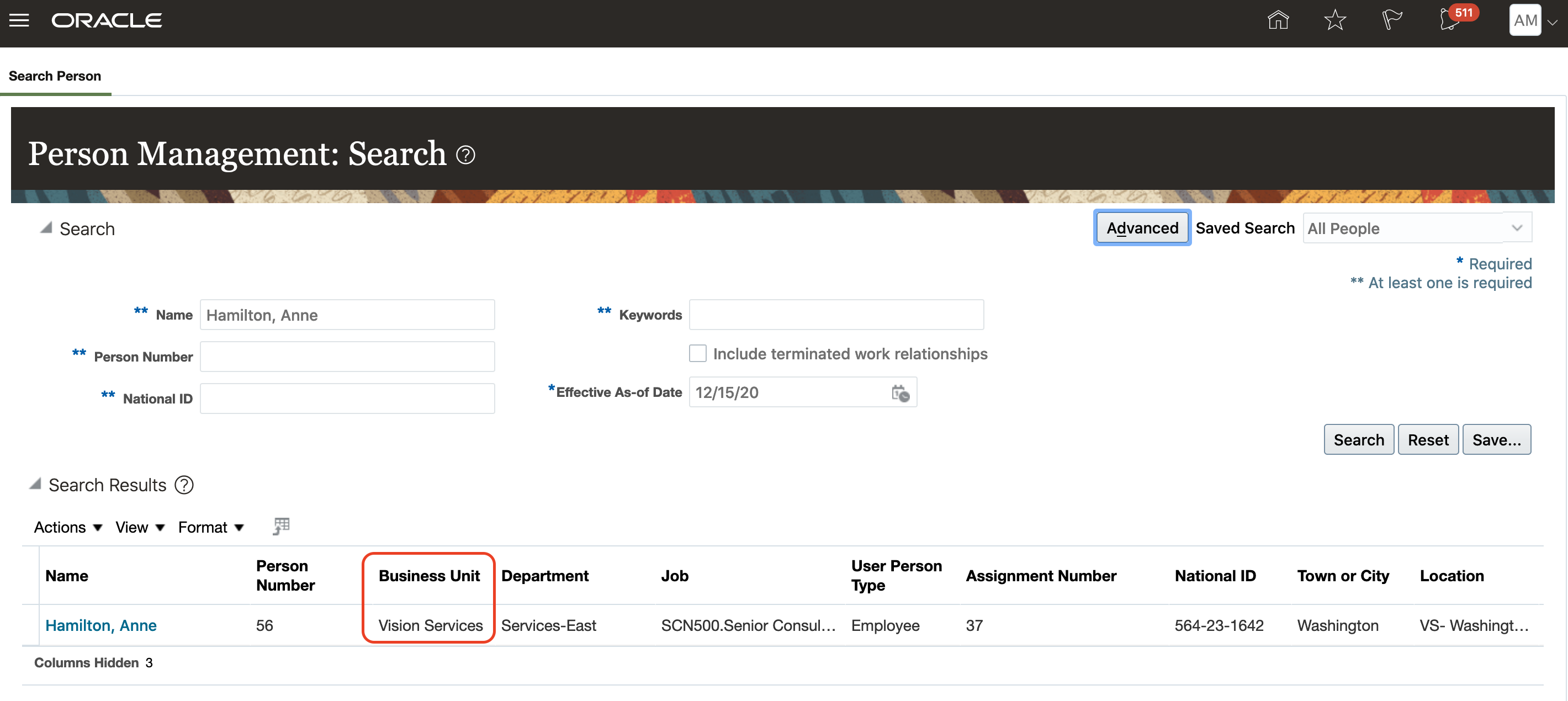
Task: Select the Search Person tab
Action: (x=55, y=76)
